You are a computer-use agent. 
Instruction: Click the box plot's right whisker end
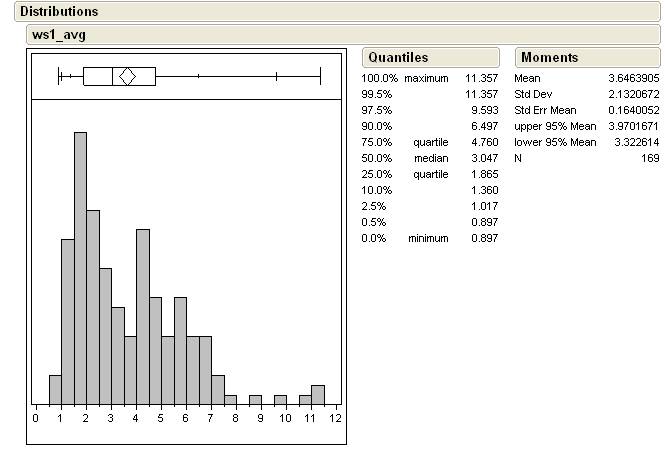click(x=320, y=76)
